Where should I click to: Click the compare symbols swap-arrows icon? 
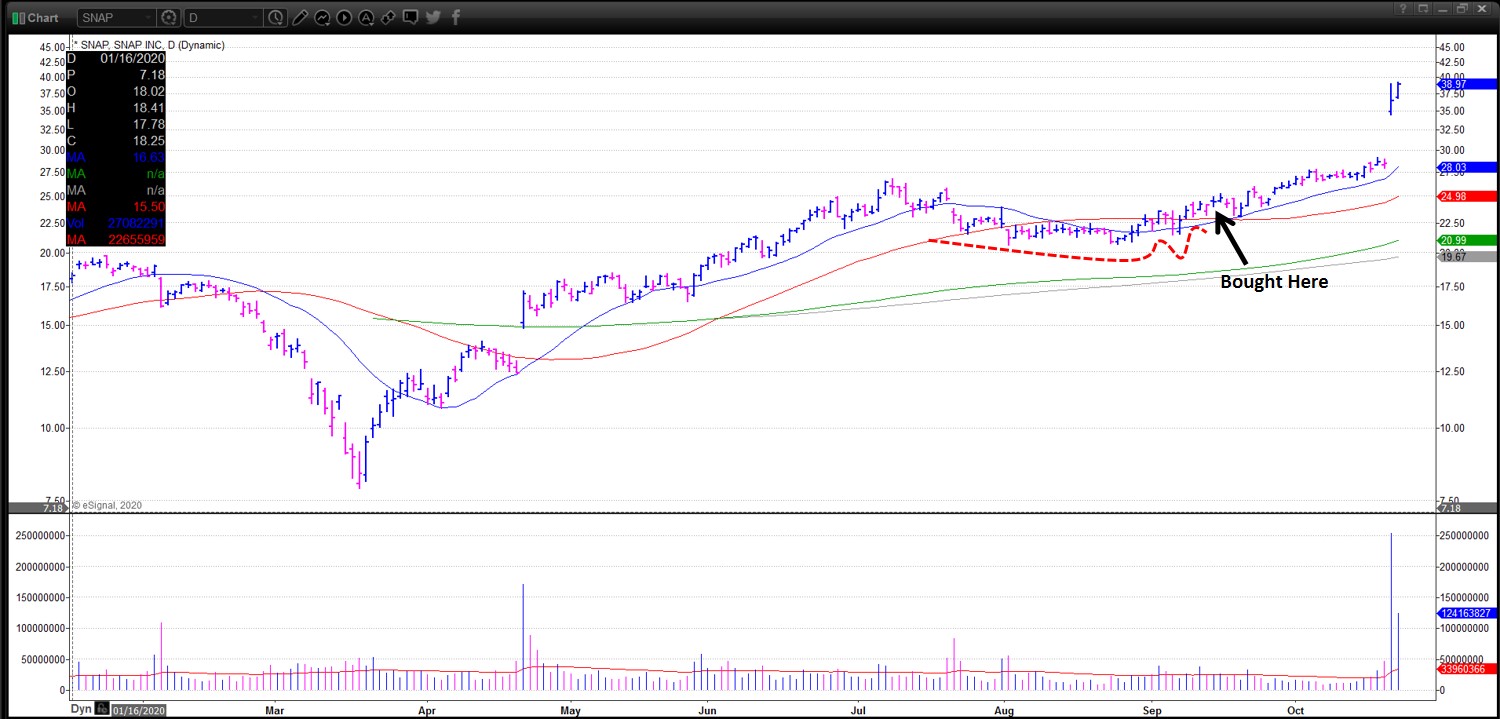[389, 16]
